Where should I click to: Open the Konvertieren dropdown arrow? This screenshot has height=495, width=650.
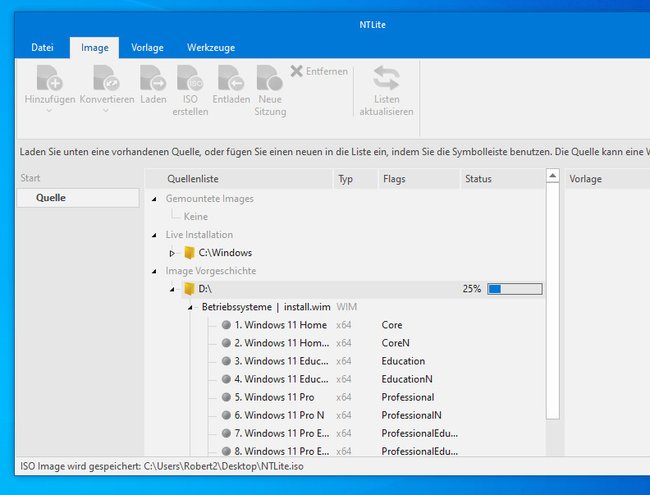click(x=106, y=110)
